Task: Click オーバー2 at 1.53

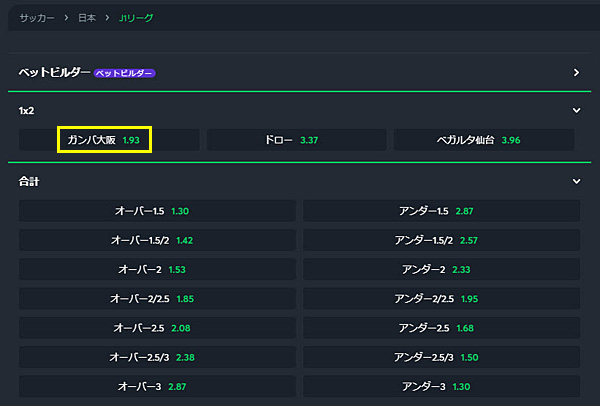Action: click(x=157, y=270)
